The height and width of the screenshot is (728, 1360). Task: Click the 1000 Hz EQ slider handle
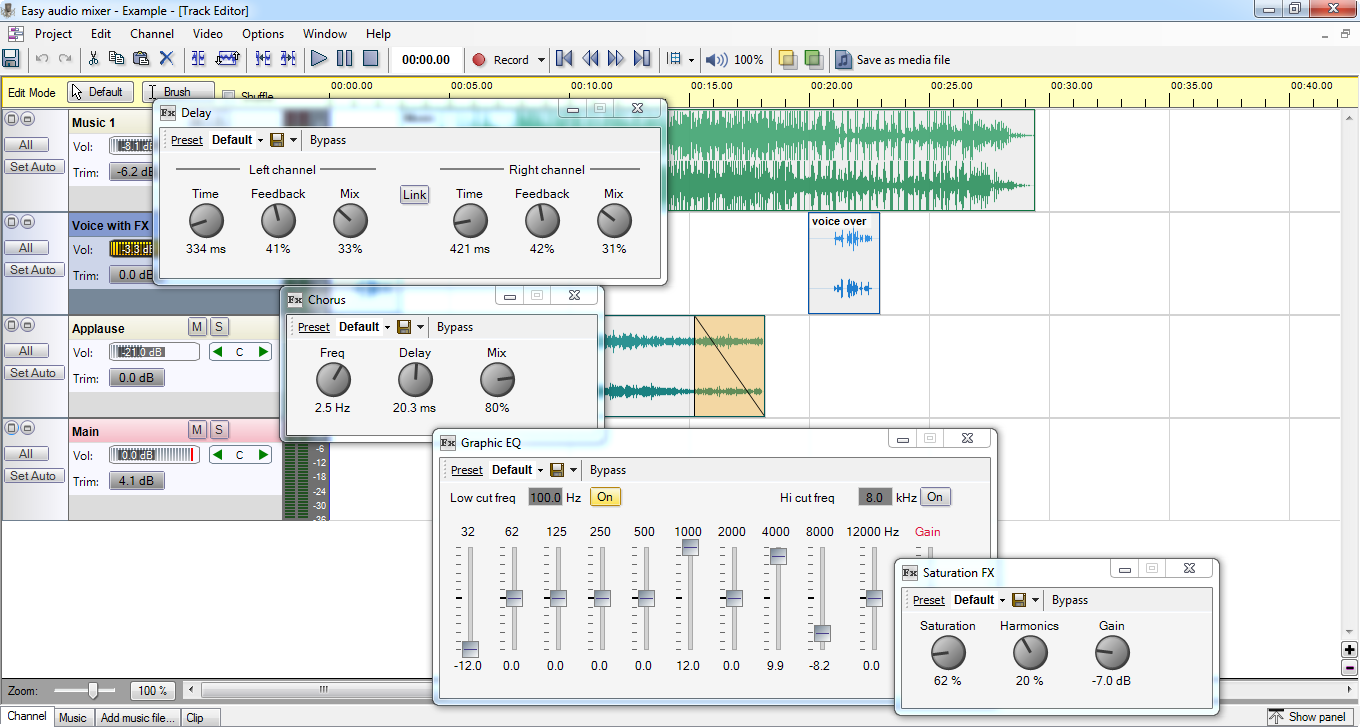click(x=690, y=548)
